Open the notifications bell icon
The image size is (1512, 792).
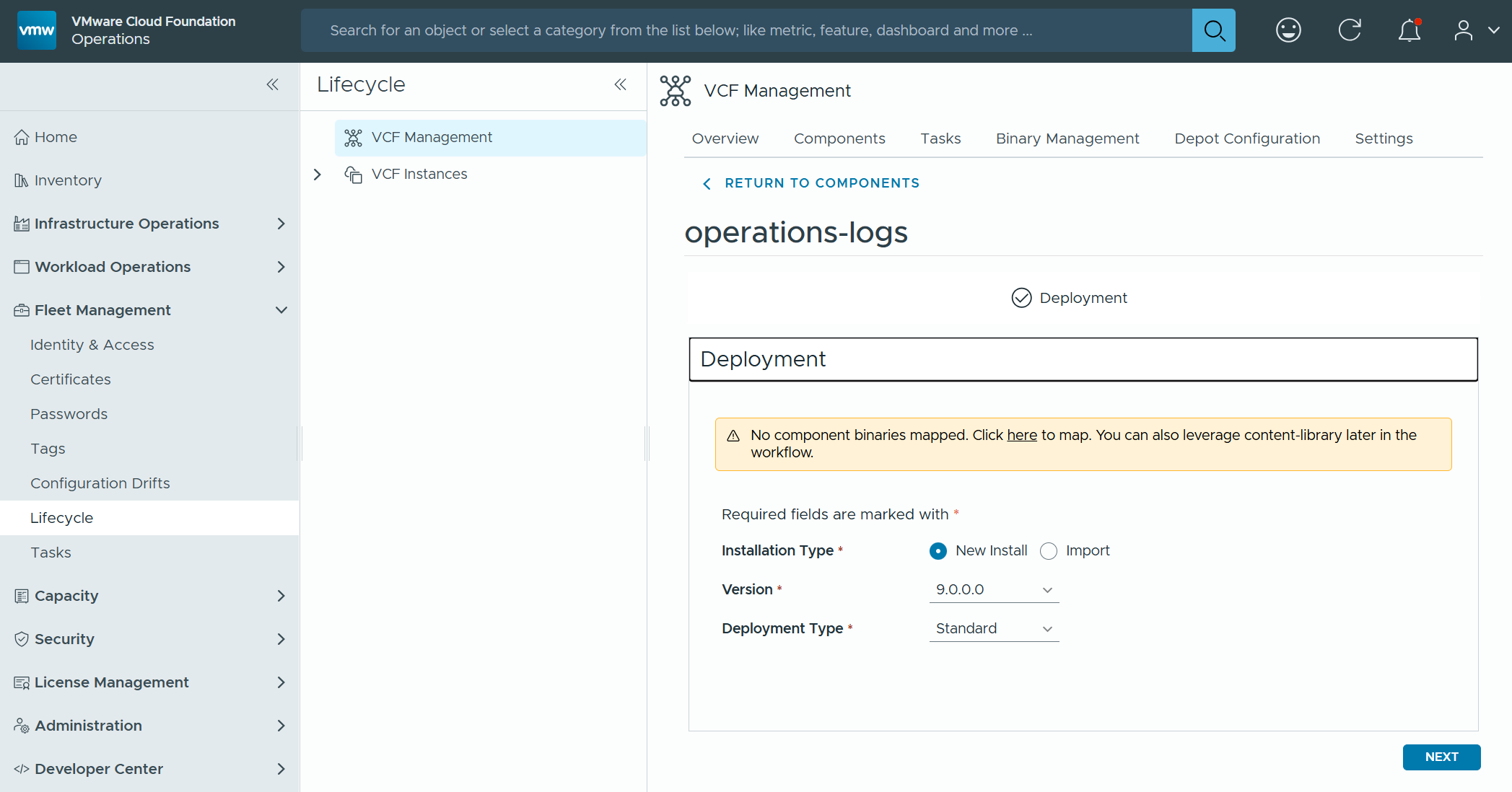1409,30
